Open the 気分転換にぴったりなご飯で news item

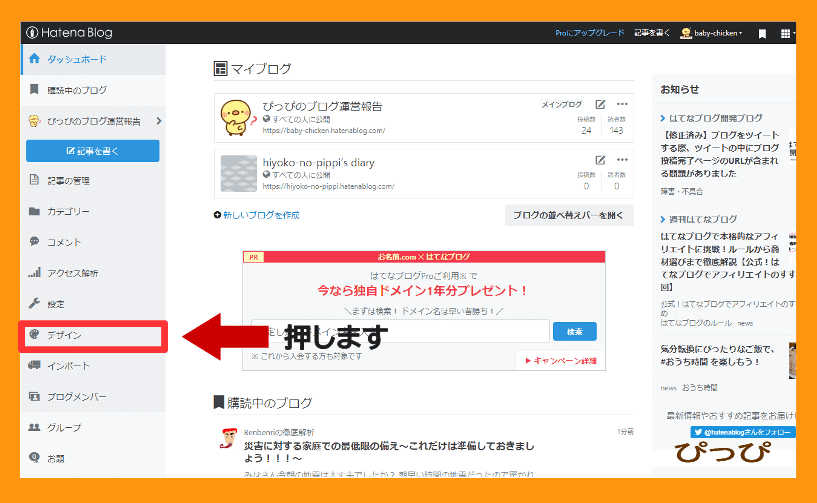coord(717,355)
